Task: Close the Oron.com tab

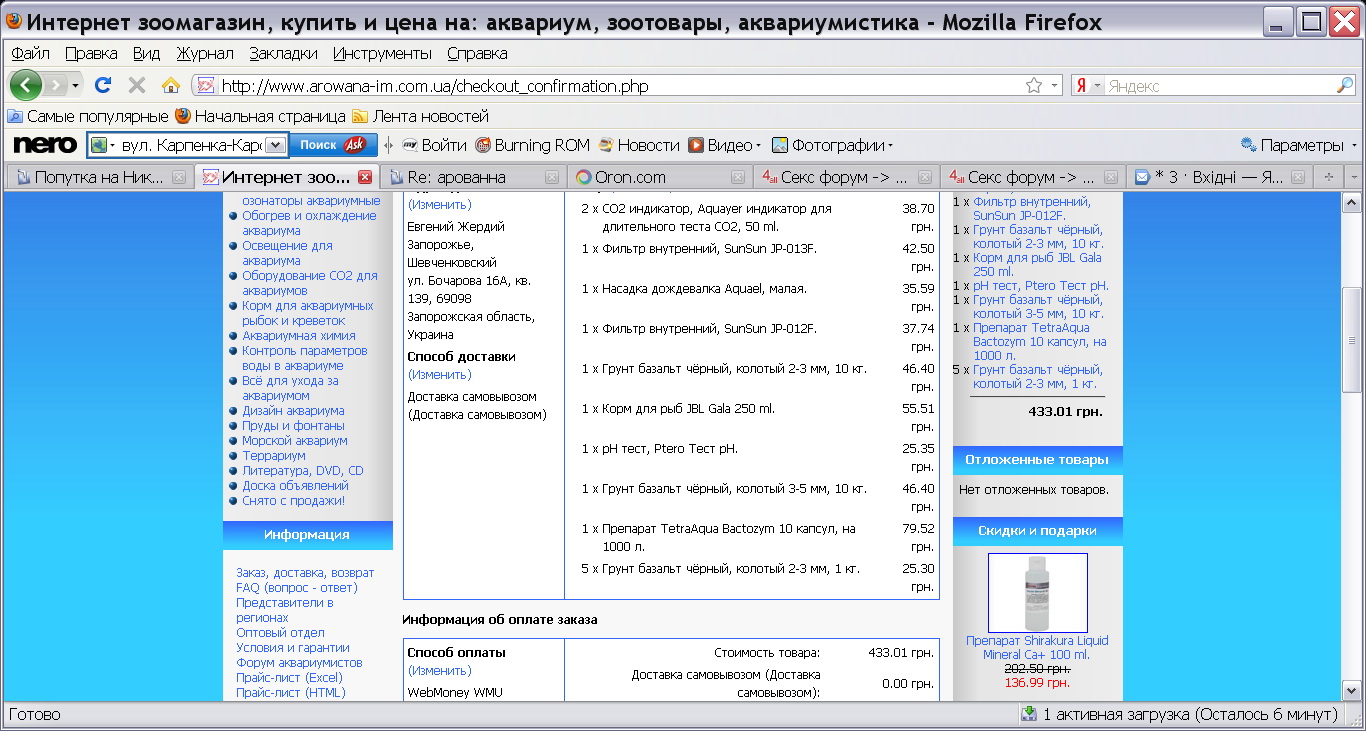Action: coord(738,178)
